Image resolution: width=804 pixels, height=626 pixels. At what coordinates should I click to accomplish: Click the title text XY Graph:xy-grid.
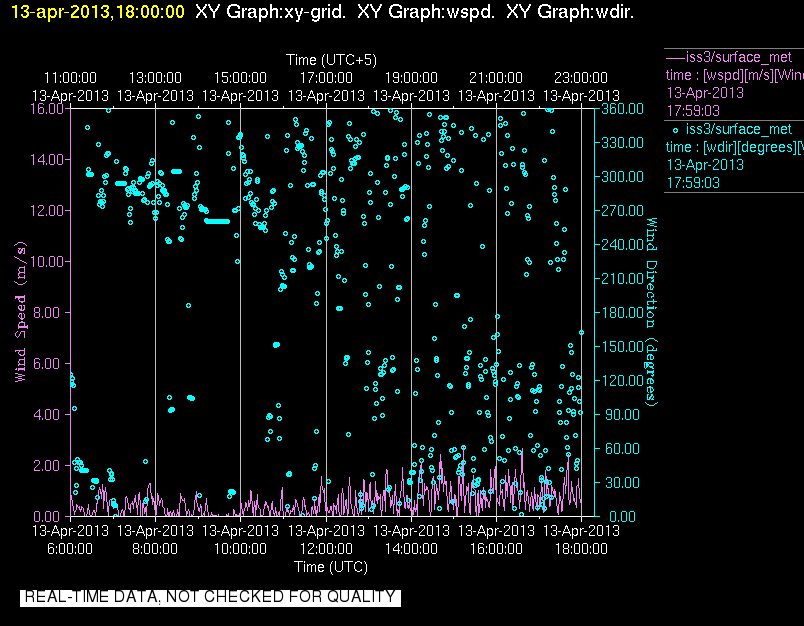pos(270,12)
